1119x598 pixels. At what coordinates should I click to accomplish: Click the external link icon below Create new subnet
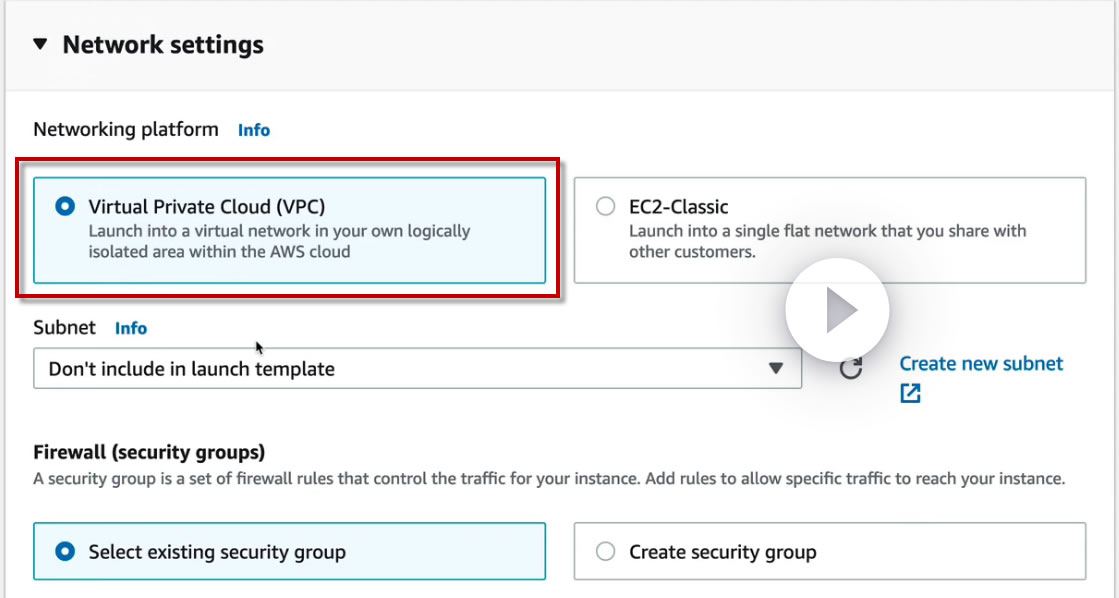(910, 393)
